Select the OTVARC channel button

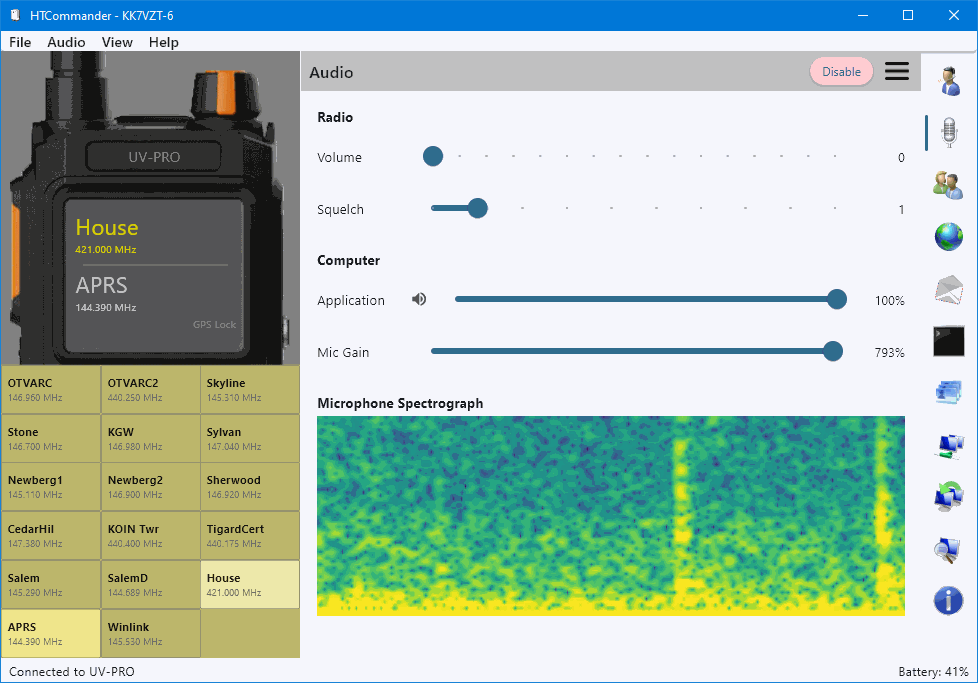51,390
